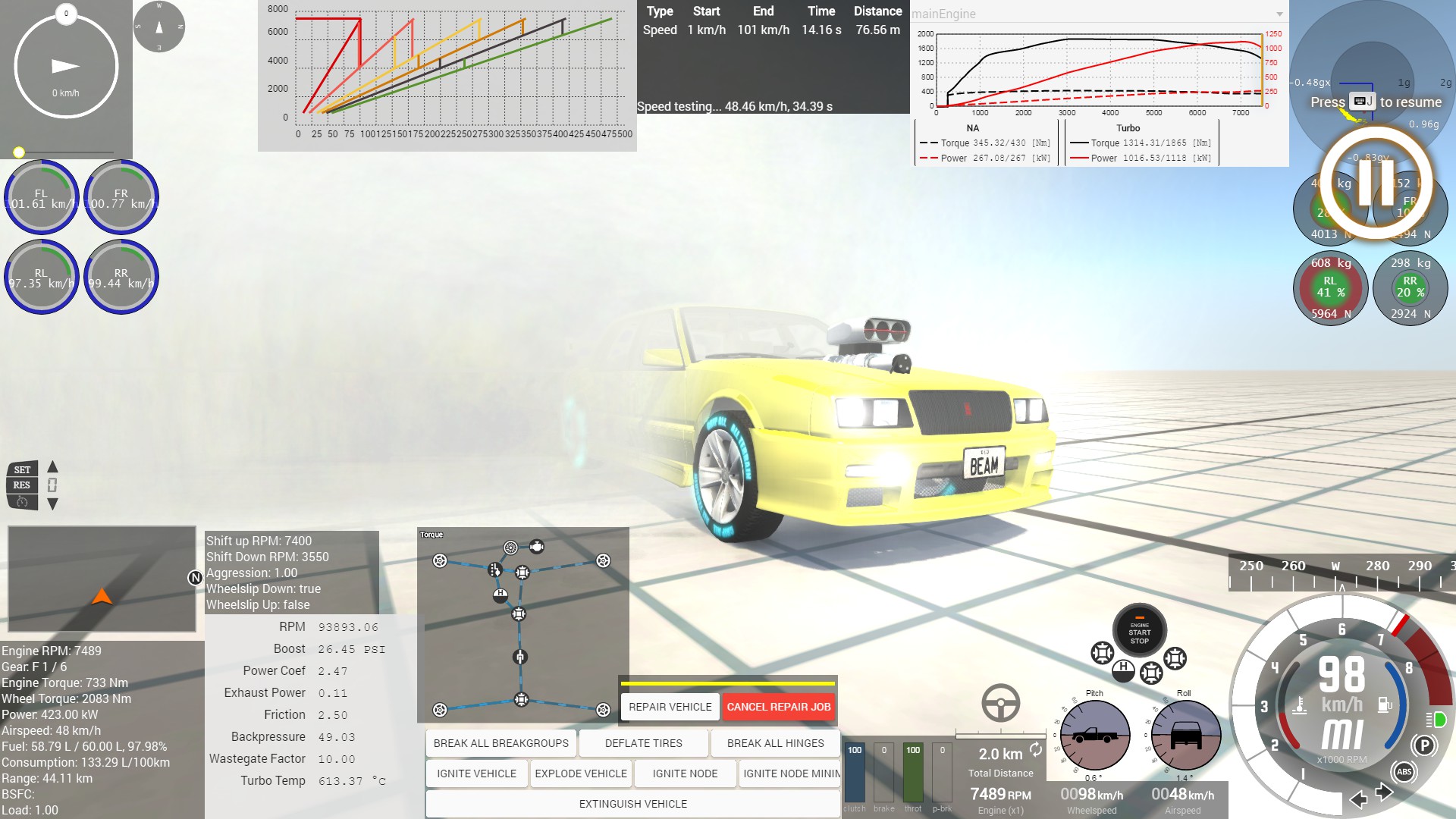
Task: Click the driveshaft node in Torque diagram
Action: click(x=520, y=657)
